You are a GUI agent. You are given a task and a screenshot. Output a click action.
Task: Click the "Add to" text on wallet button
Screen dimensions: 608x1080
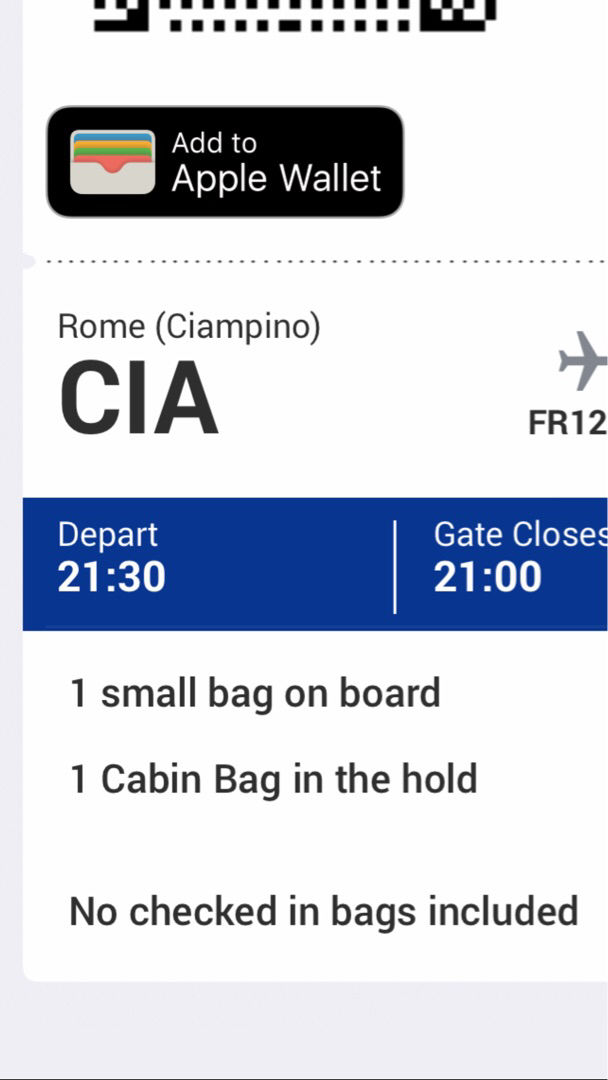[214, 143]
